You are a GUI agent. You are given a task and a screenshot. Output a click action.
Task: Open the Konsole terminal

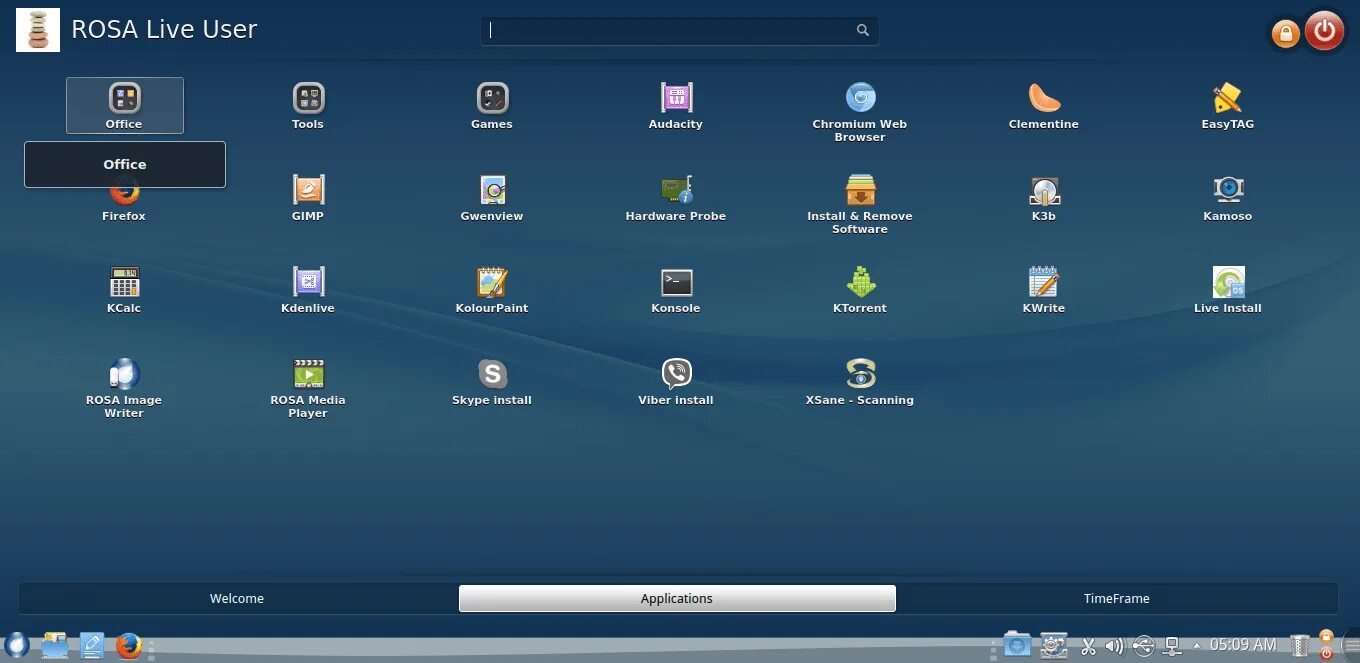click(x=676, y=289)
